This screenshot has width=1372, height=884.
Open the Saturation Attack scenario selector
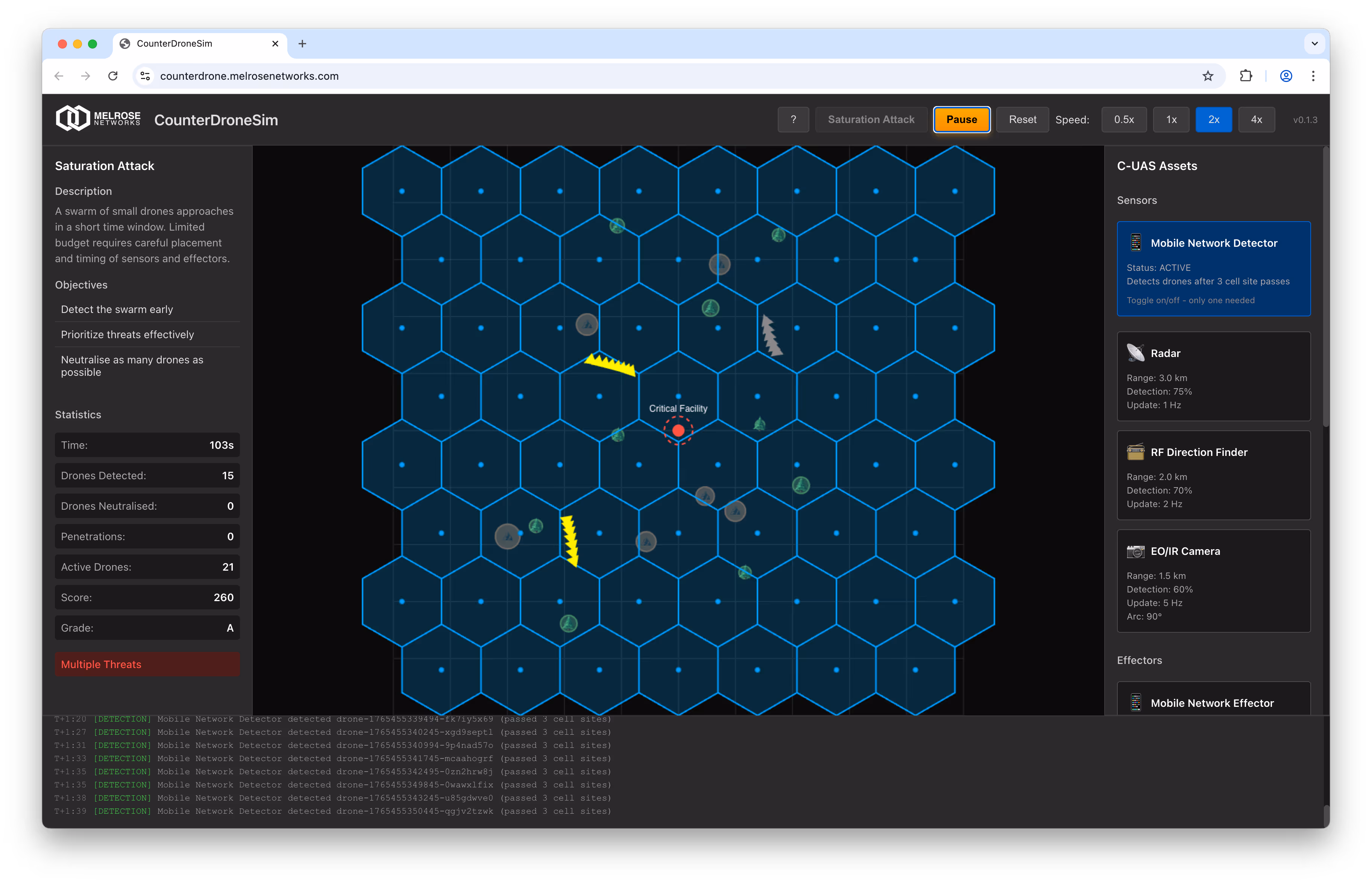871,119
